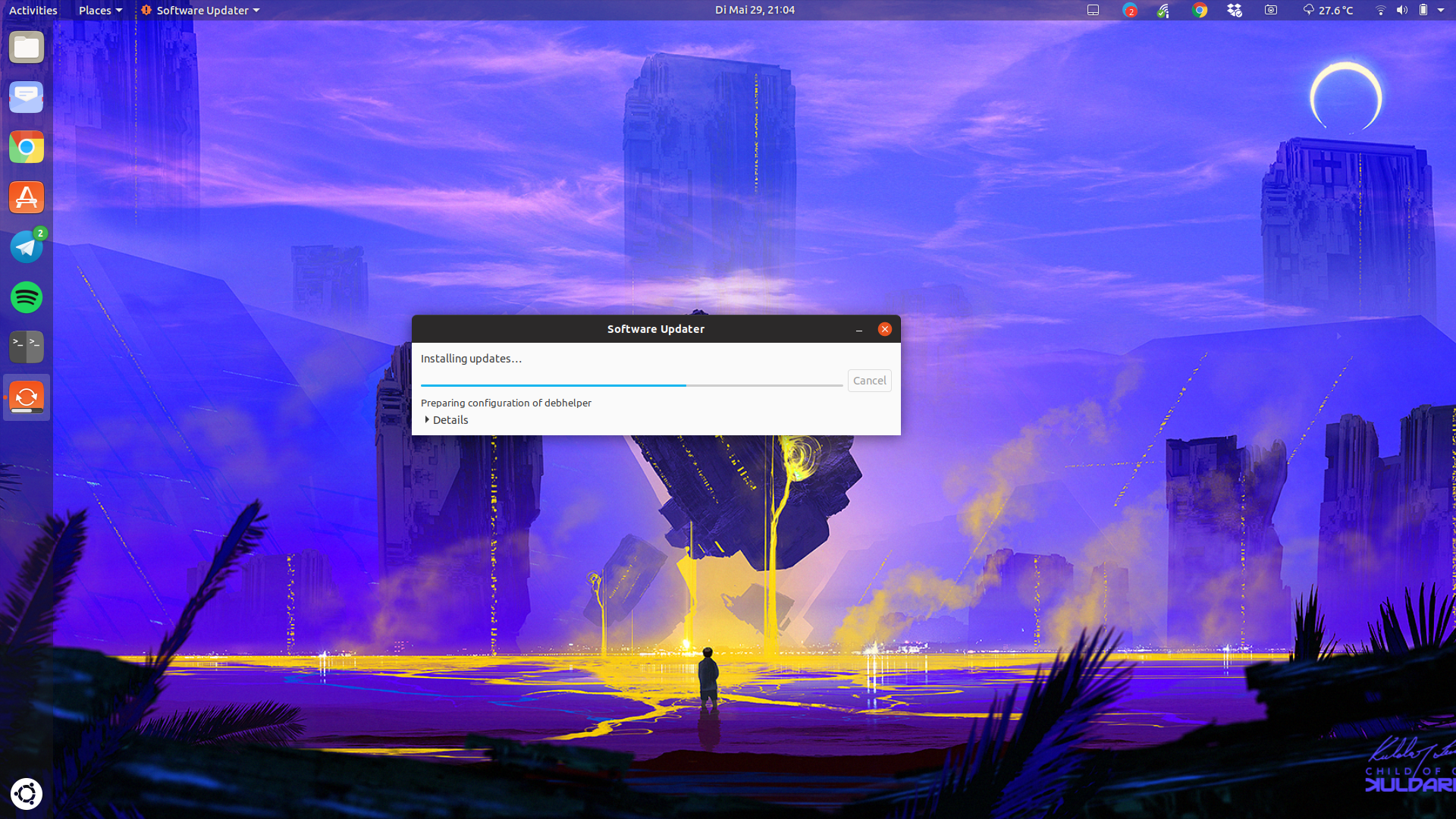This screenshot has height=819, width=1456.
Task: Click 'Preparing configuration of debhelper' status text
Action: [506, 403]
